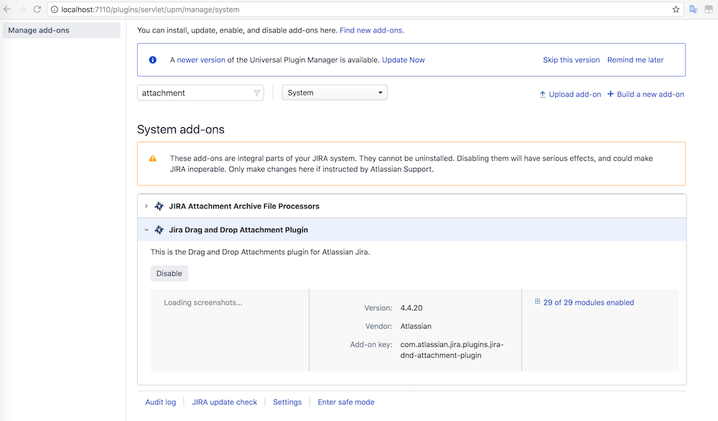Viewport: 718px width, 421px height.
Task: Click the browser back arrow
Action: point(7,9)
